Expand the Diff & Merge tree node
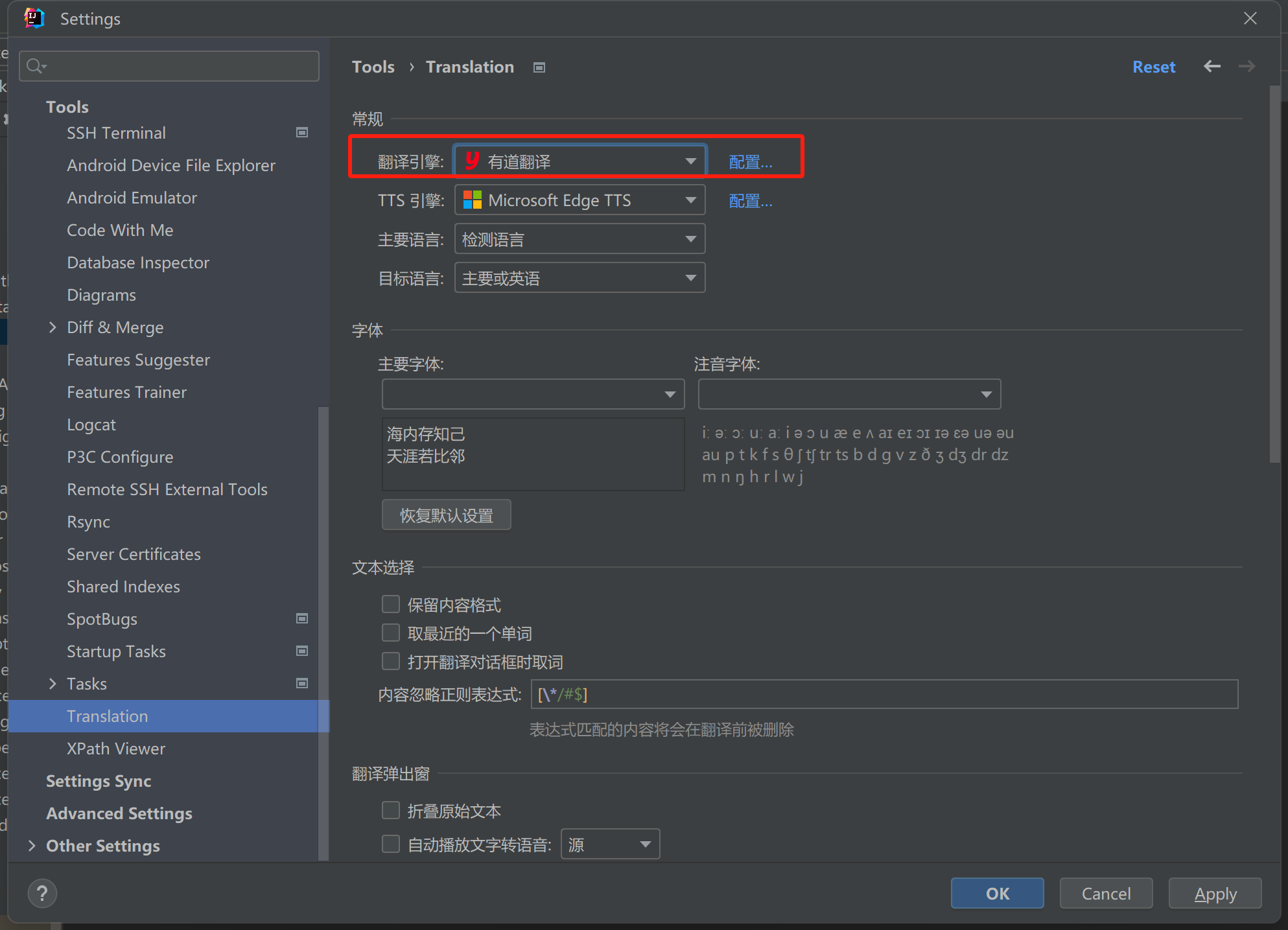Viewport: 1288px width, 930px height. (x=53, y=327)
